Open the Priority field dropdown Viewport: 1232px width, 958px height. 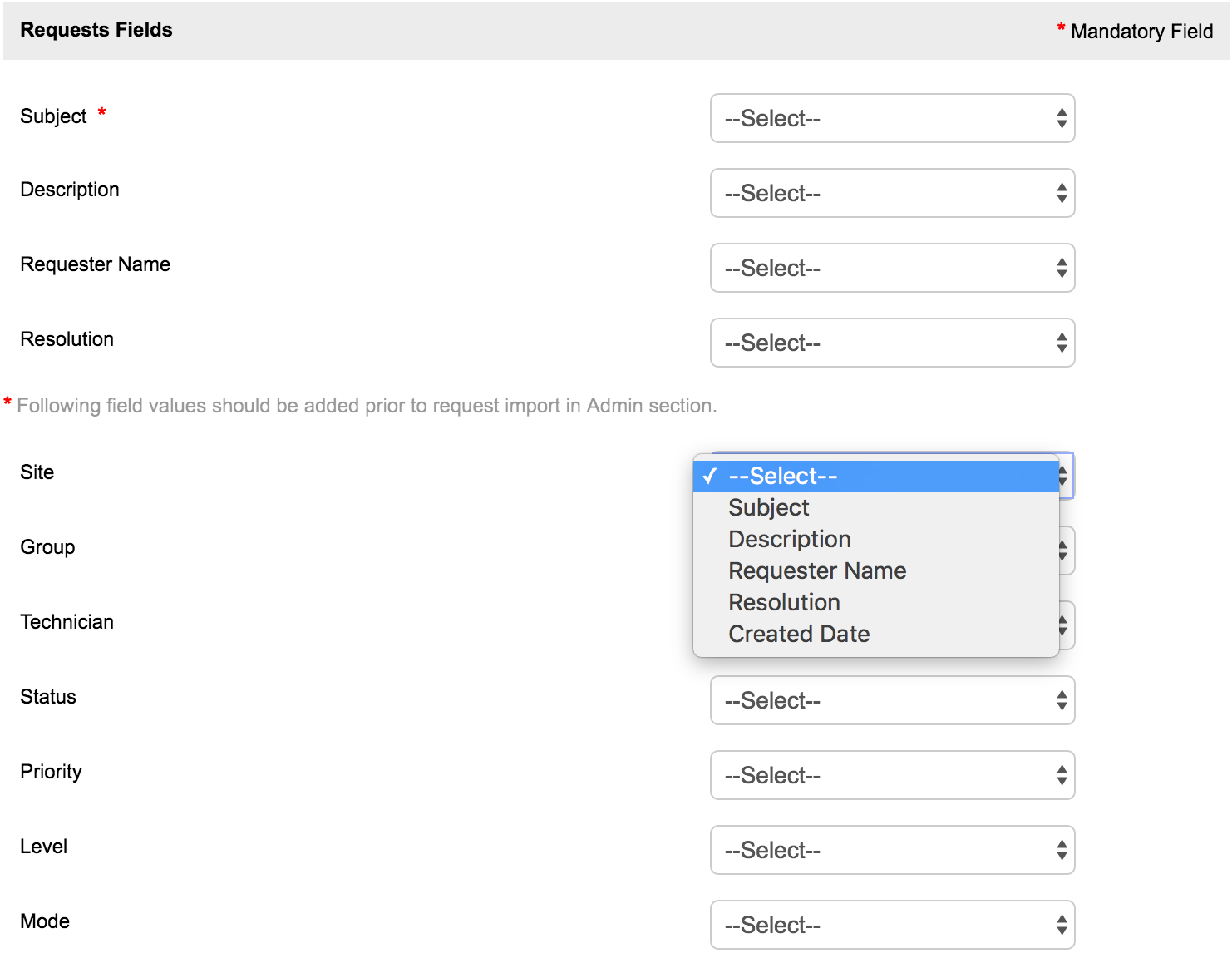pyautogui.click(x=891, y=775)
